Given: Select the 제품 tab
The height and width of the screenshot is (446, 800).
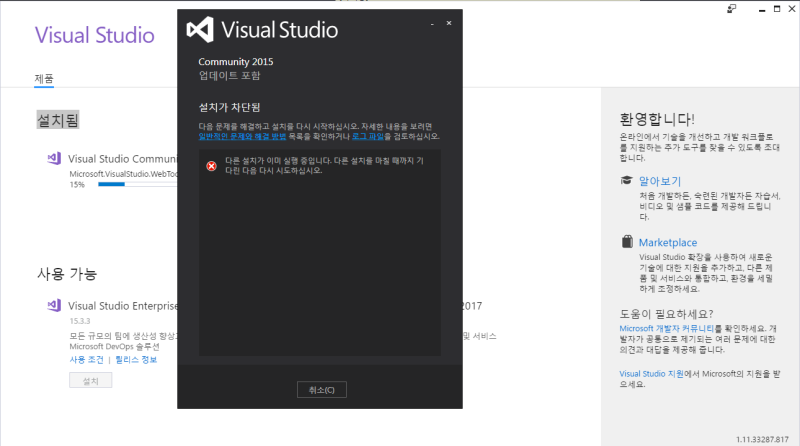Looking at the screenshot, I should 44,79.
